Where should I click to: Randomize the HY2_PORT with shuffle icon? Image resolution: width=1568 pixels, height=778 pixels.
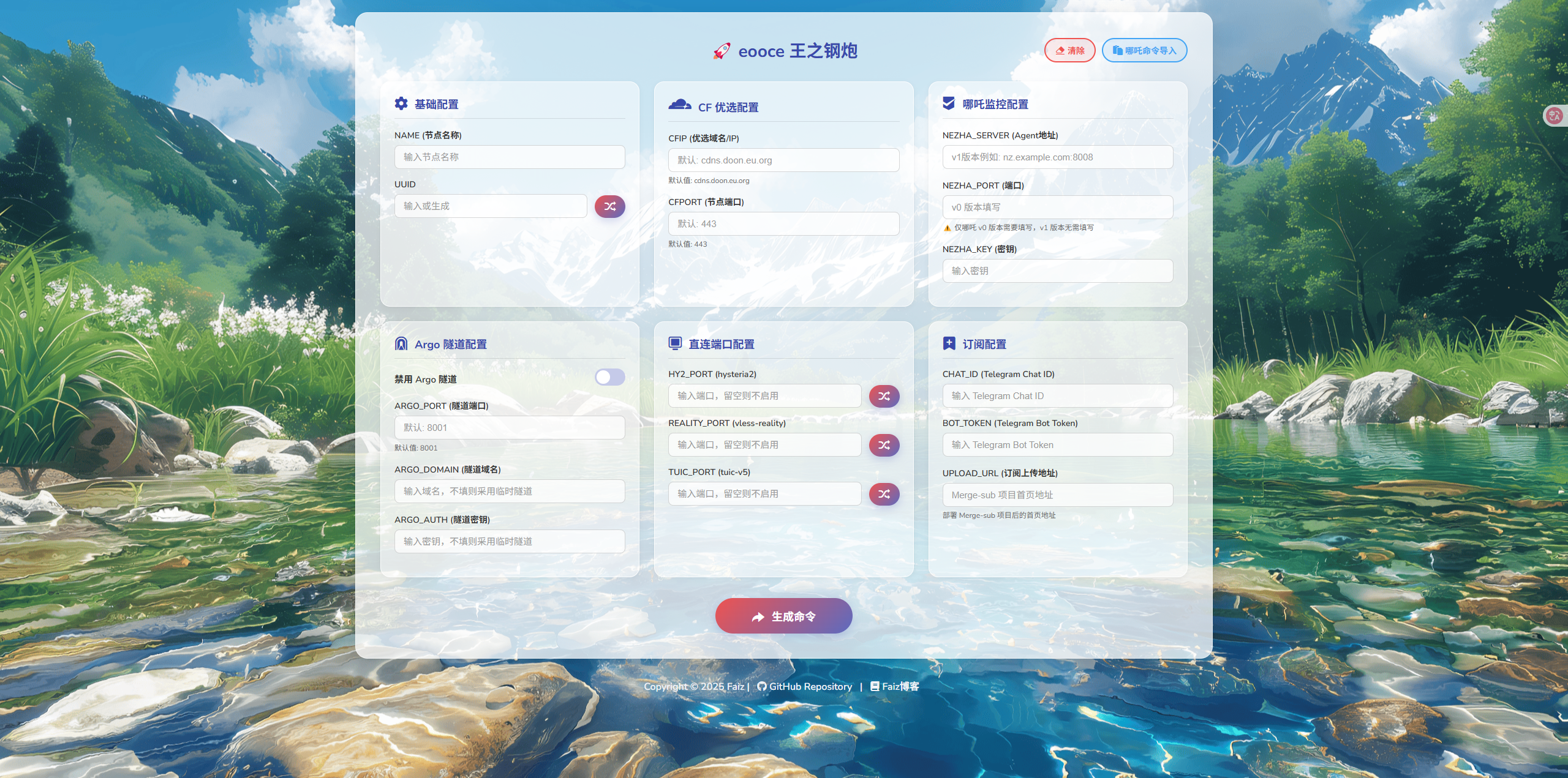click(884, 396)
